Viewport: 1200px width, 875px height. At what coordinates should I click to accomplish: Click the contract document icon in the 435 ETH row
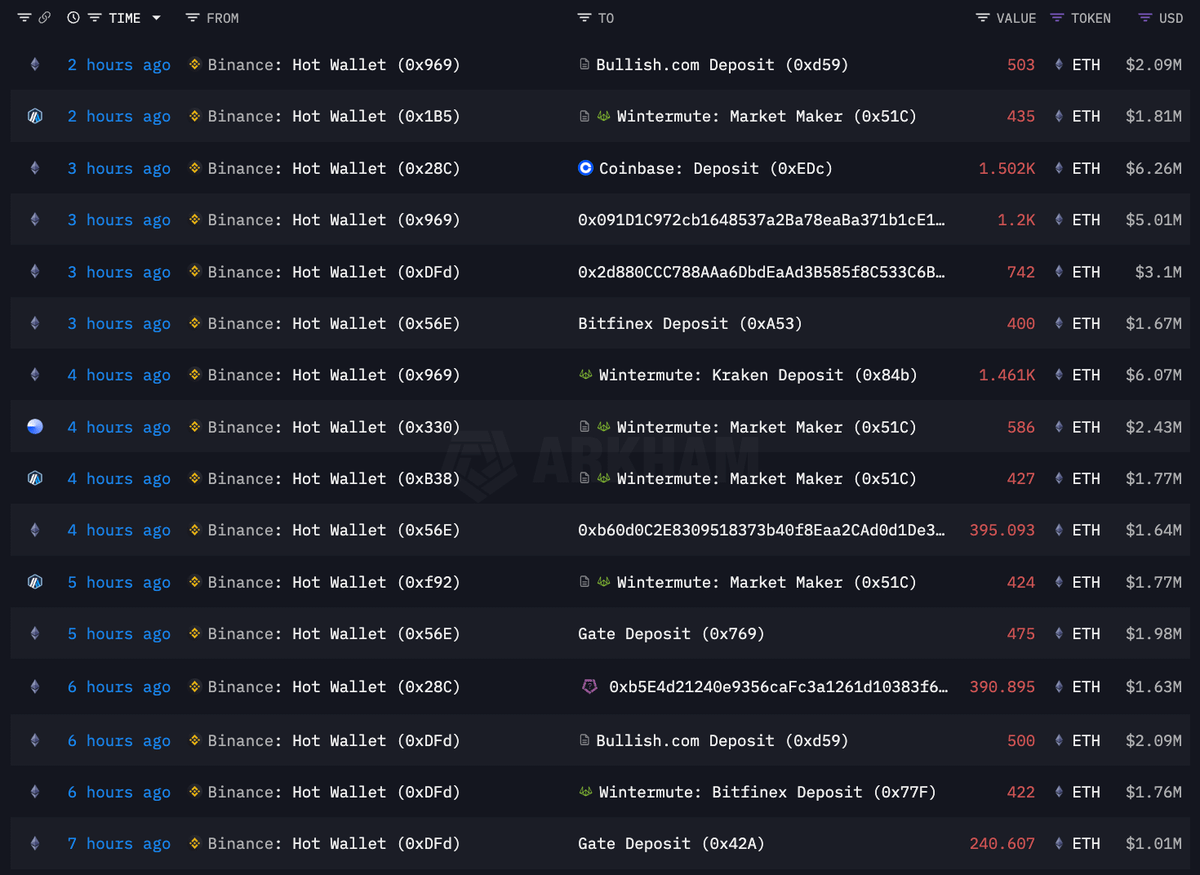(584, 116)
